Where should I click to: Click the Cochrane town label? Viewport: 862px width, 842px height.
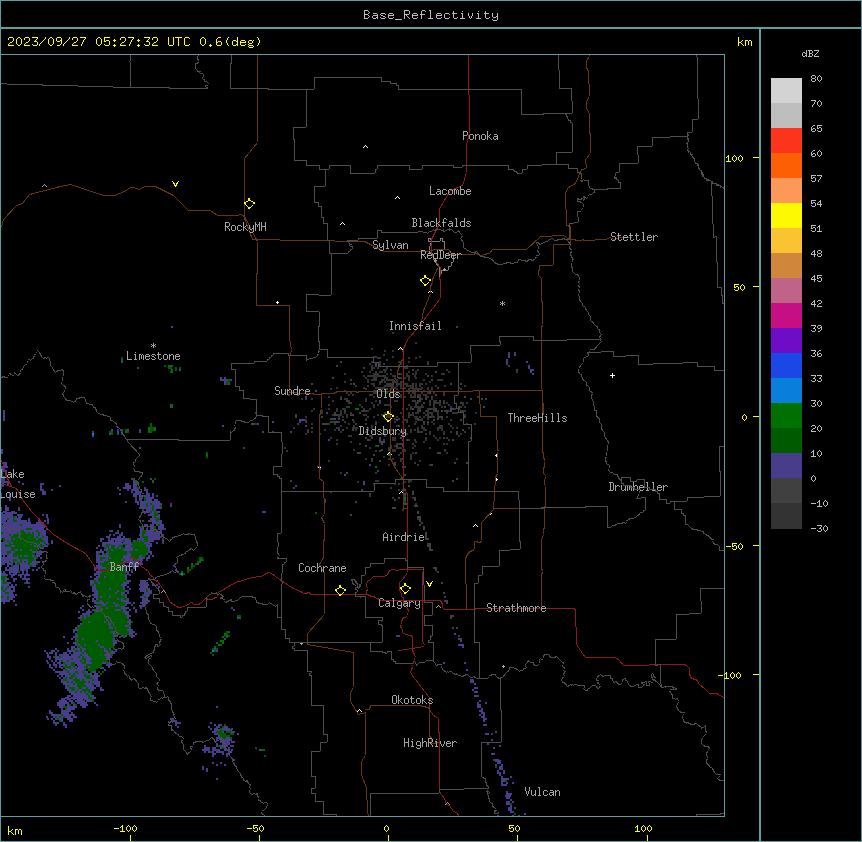[322, 568]
